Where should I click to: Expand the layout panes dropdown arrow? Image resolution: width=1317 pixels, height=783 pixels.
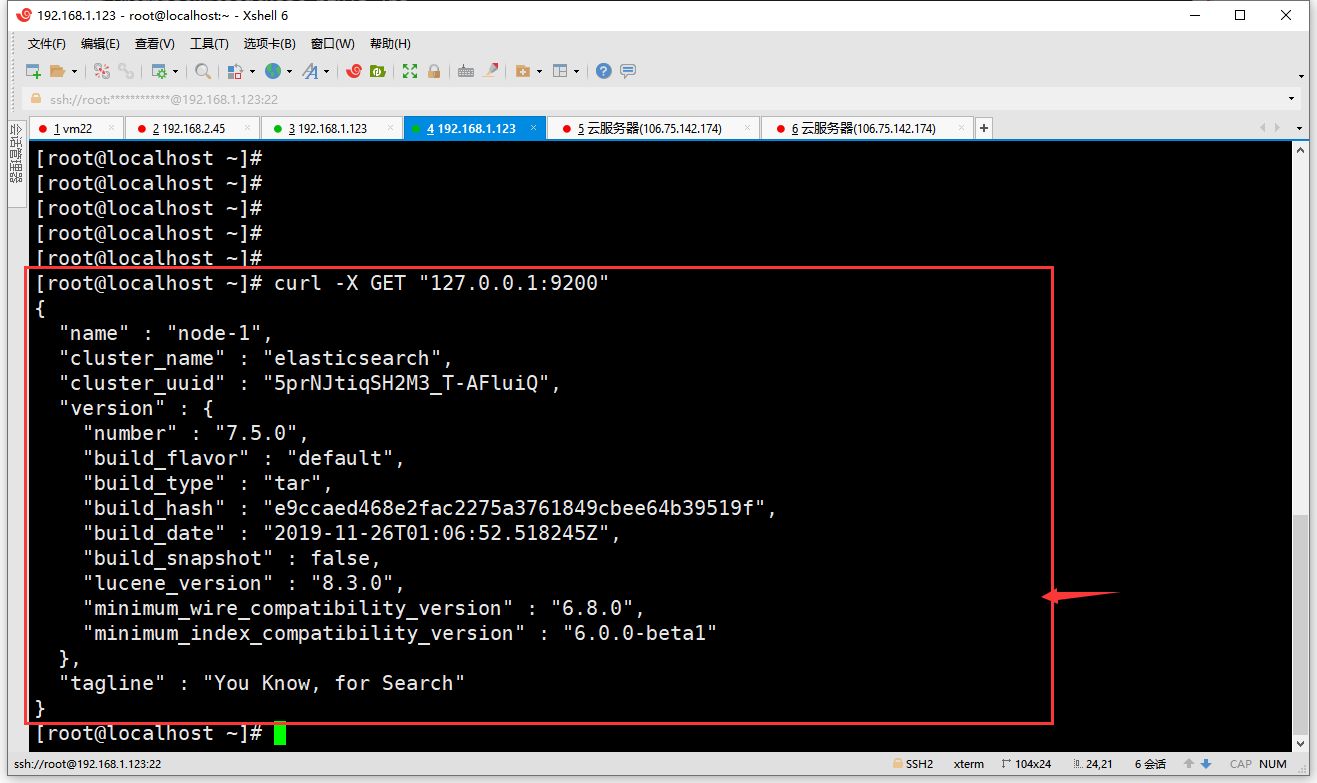[x=576, y=71]
